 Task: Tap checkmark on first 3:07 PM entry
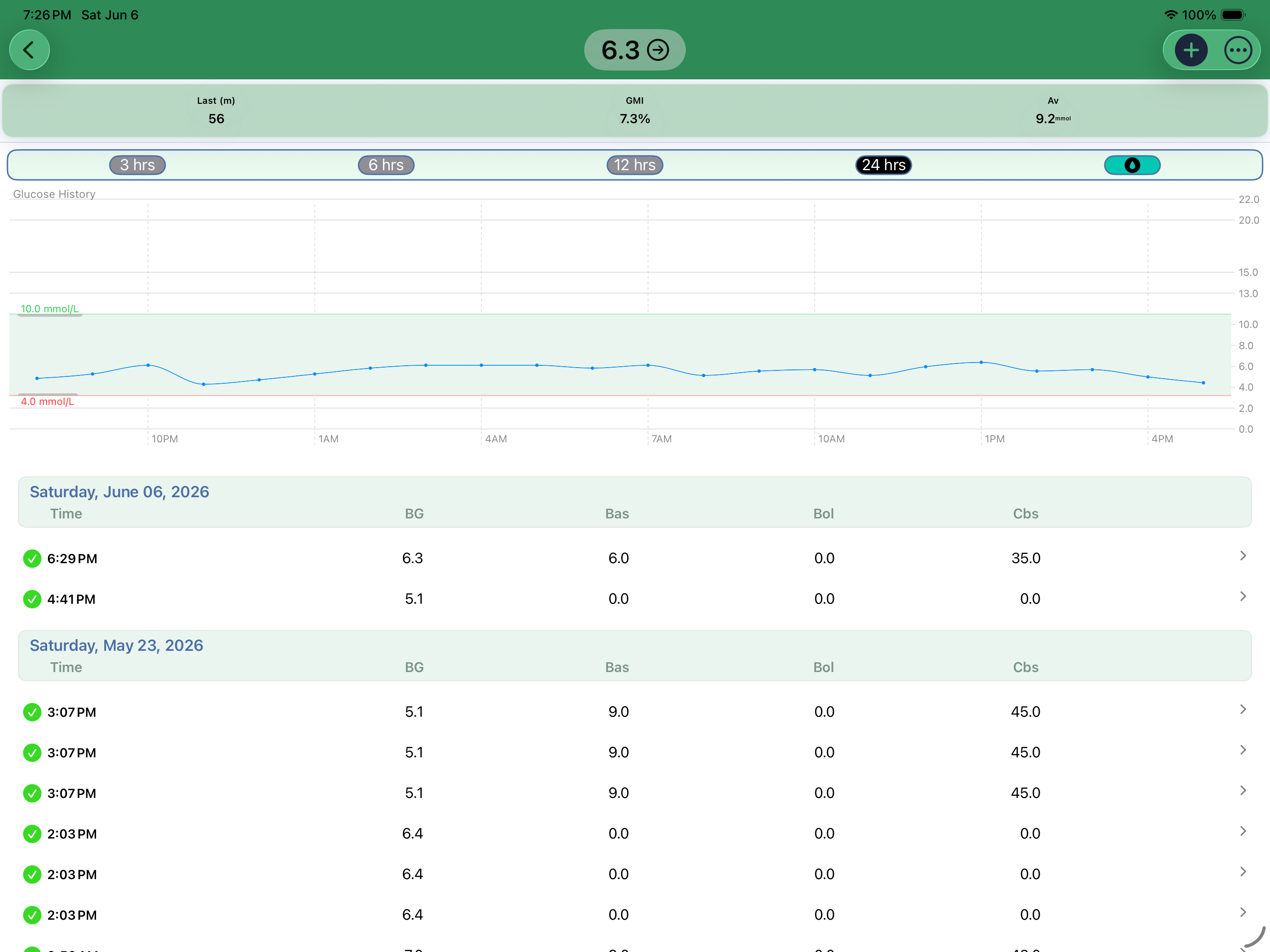point(32,712)
